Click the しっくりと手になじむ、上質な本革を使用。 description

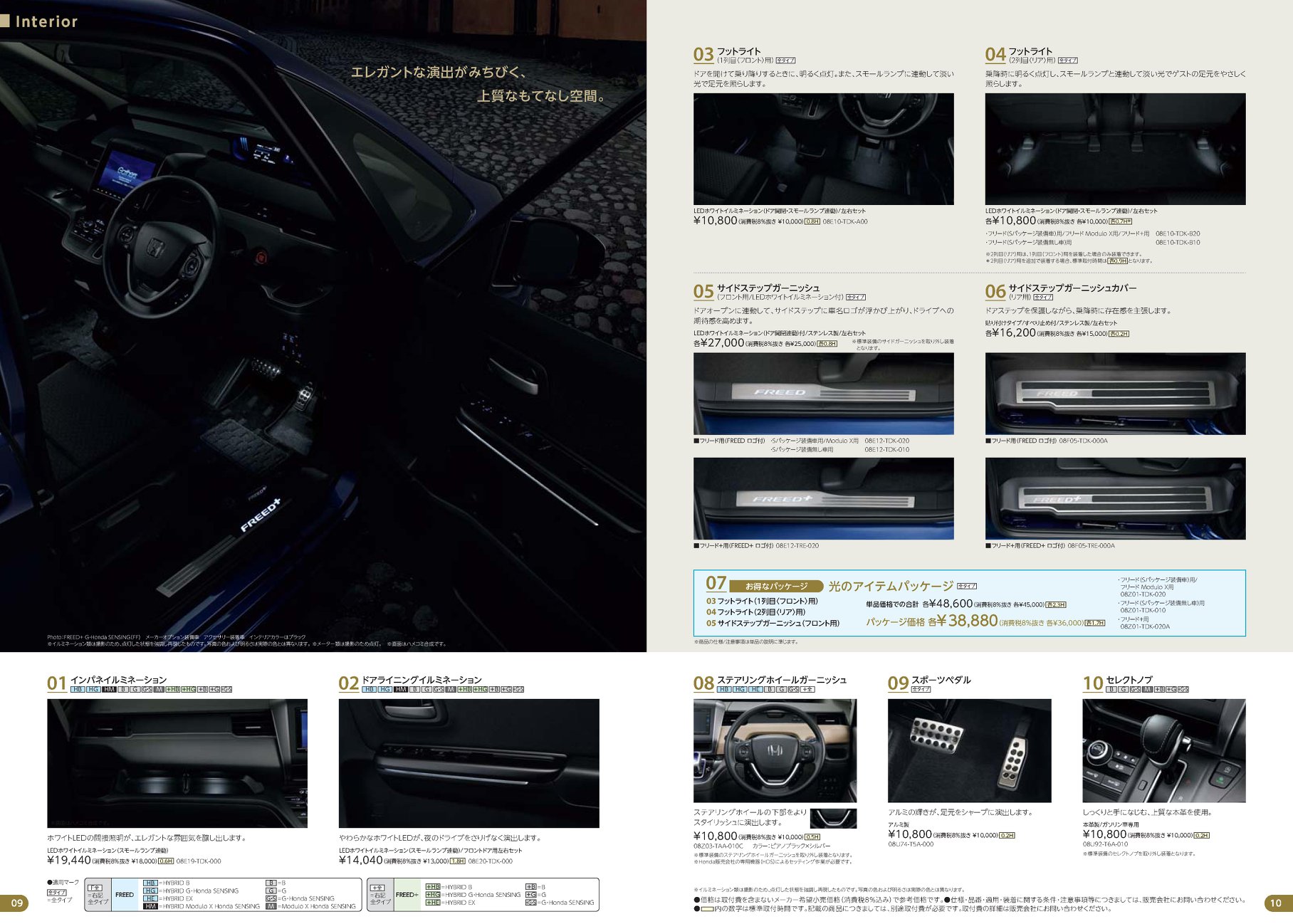(1147, 812)
